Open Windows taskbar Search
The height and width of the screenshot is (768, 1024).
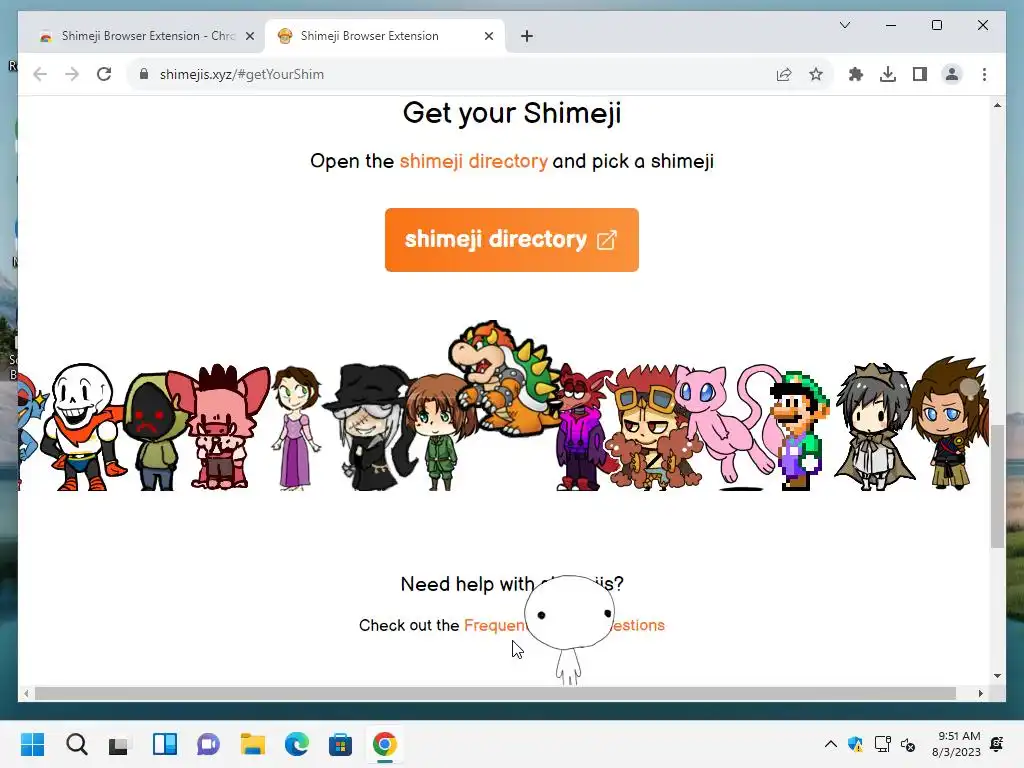pos(76,744)
